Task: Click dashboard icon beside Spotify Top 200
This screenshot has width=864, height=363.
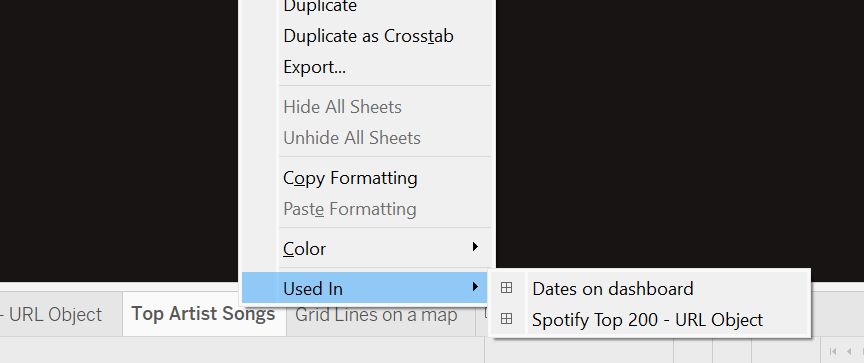Action: coord(506,319)
